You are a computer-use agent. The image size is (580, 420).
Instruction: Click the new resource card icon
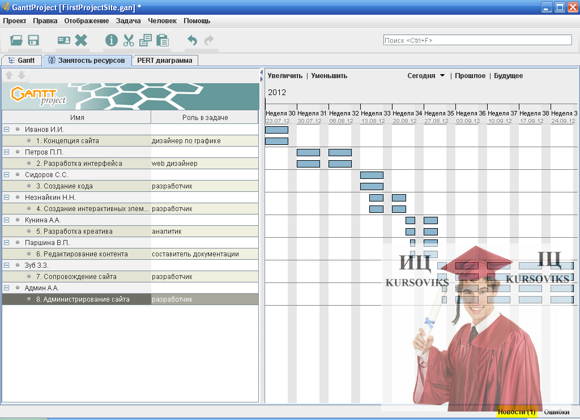[x=64, y=40]
